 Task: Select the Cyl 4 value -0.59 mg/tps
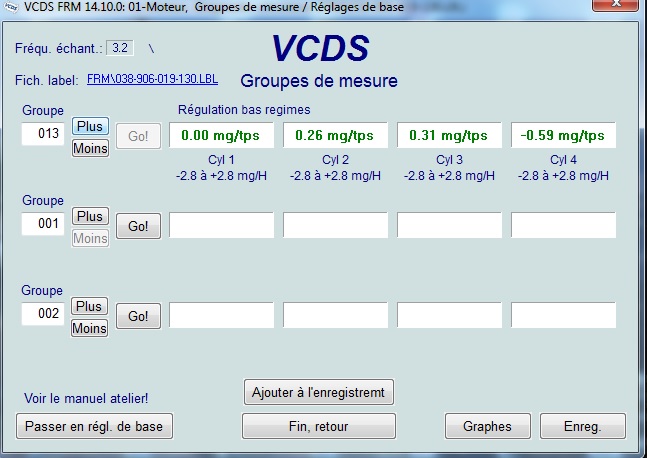click(x=563, y=135)
